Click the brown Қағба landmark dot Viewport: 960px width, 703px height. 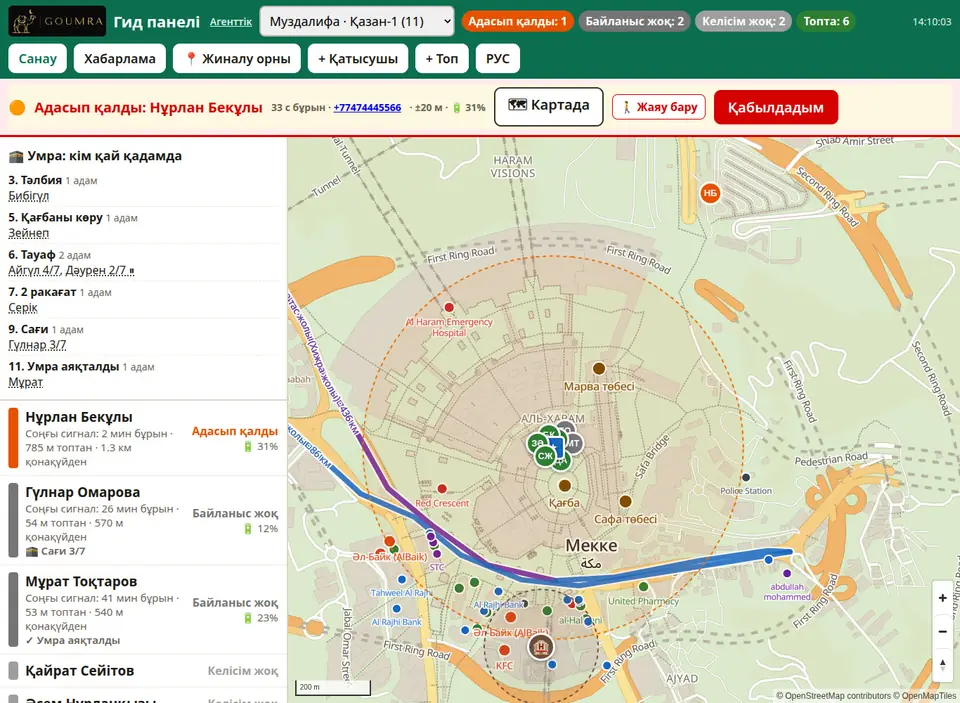tap(564, 486)
